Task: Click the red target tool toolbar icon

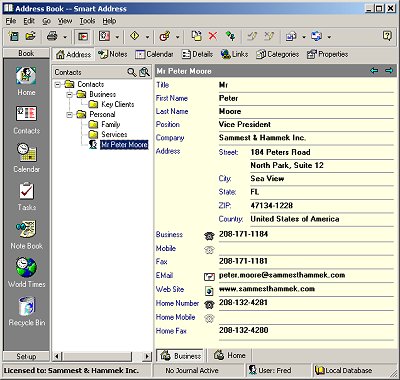Action: coord(165,36)
